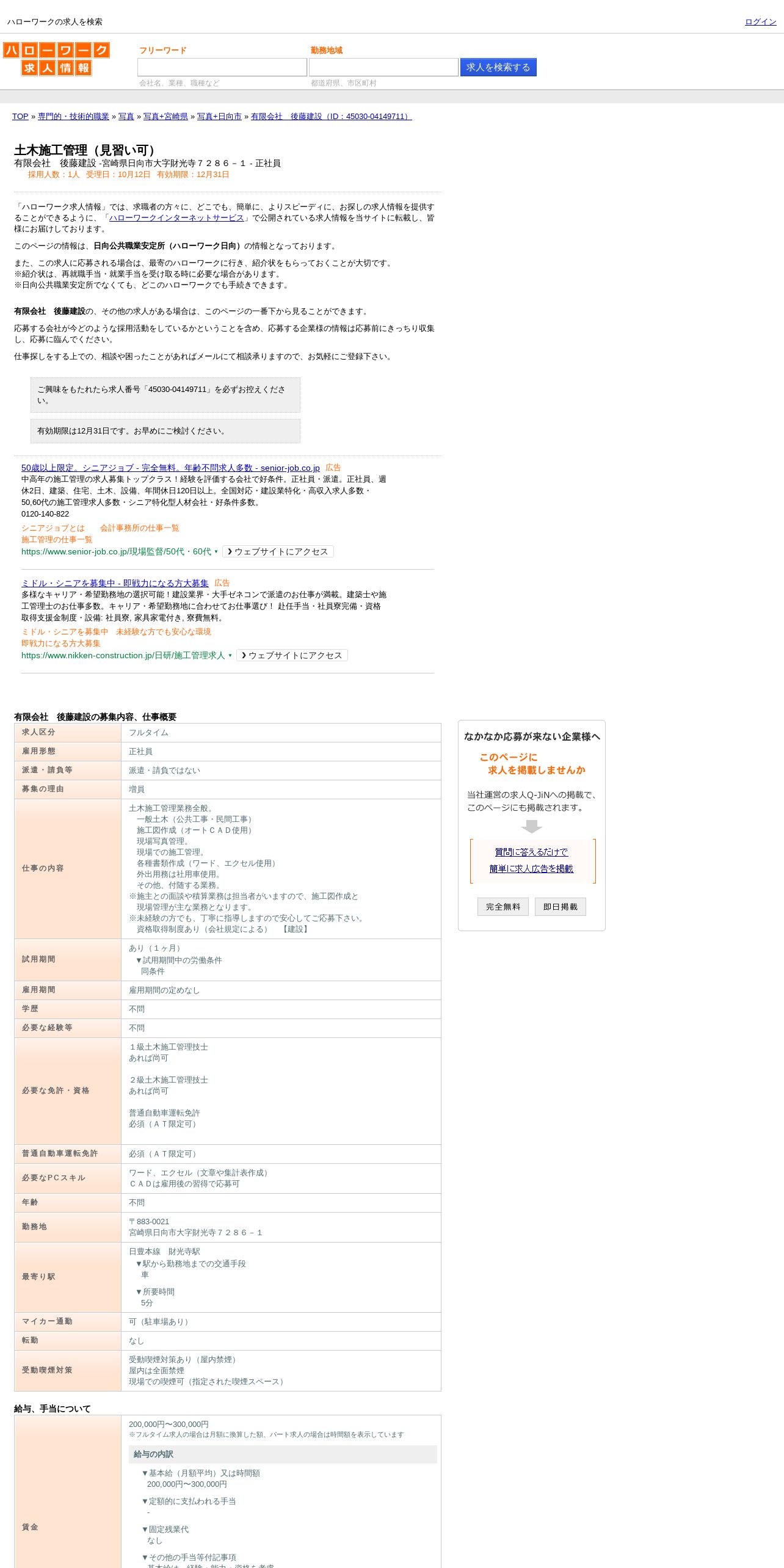Click the 増員 value

(x=137, y=789)
